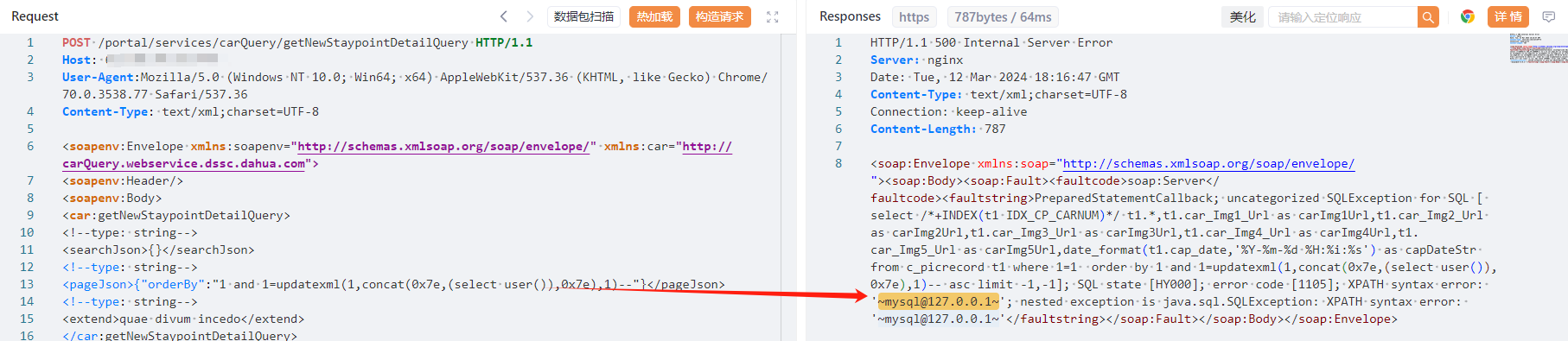Click the Request panel title

[35, 16]
